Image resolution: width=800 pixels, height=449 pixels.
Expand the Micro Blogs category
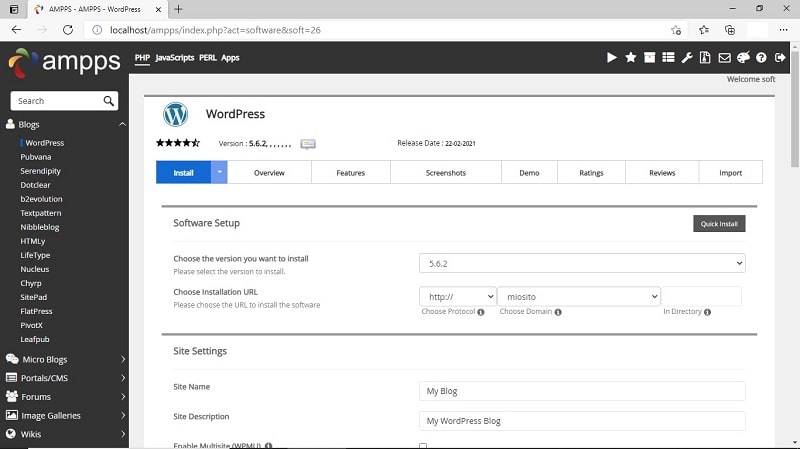(123, 360)
